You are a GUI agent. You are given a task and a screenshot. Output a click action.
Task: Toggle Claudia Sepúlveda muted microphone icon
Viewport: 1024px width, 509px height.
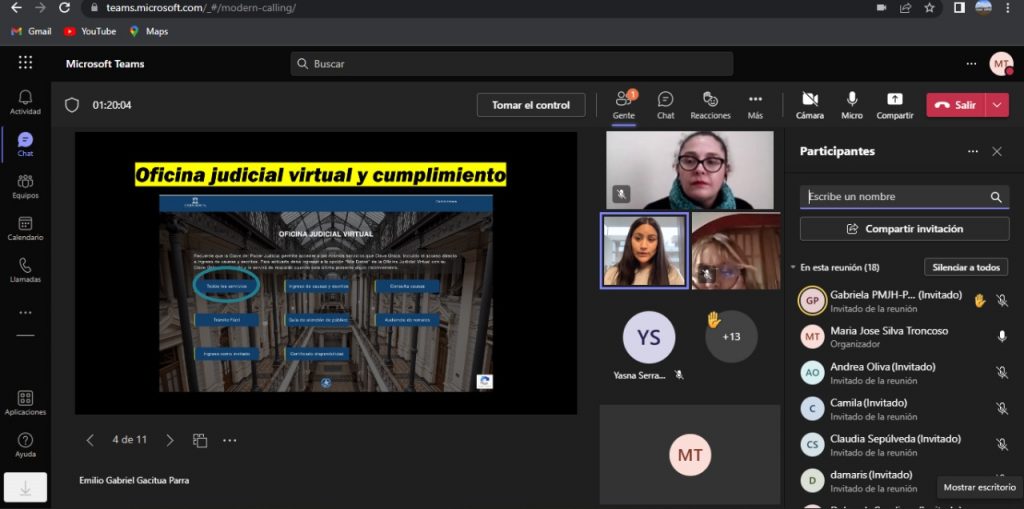point(1002,444)
